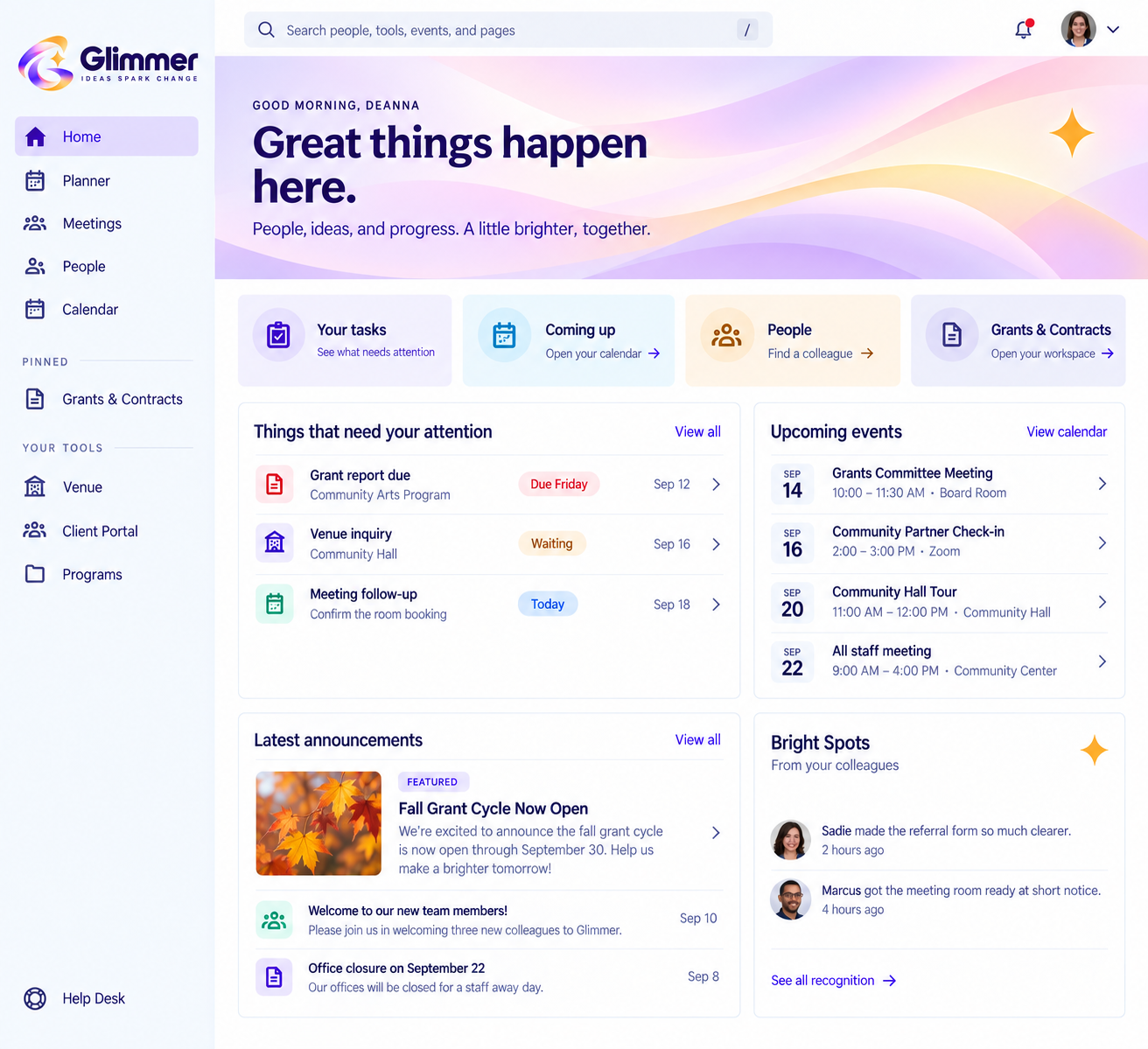Expand the Grant report due row chevron

coord(716,484)
